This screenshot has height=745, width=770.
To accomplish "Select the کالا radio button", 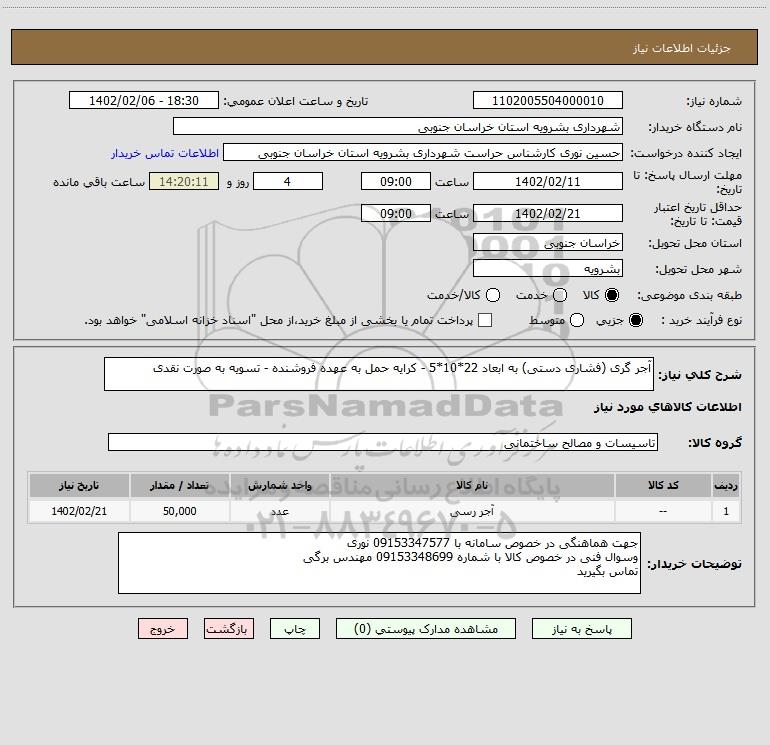I will 612,295.
